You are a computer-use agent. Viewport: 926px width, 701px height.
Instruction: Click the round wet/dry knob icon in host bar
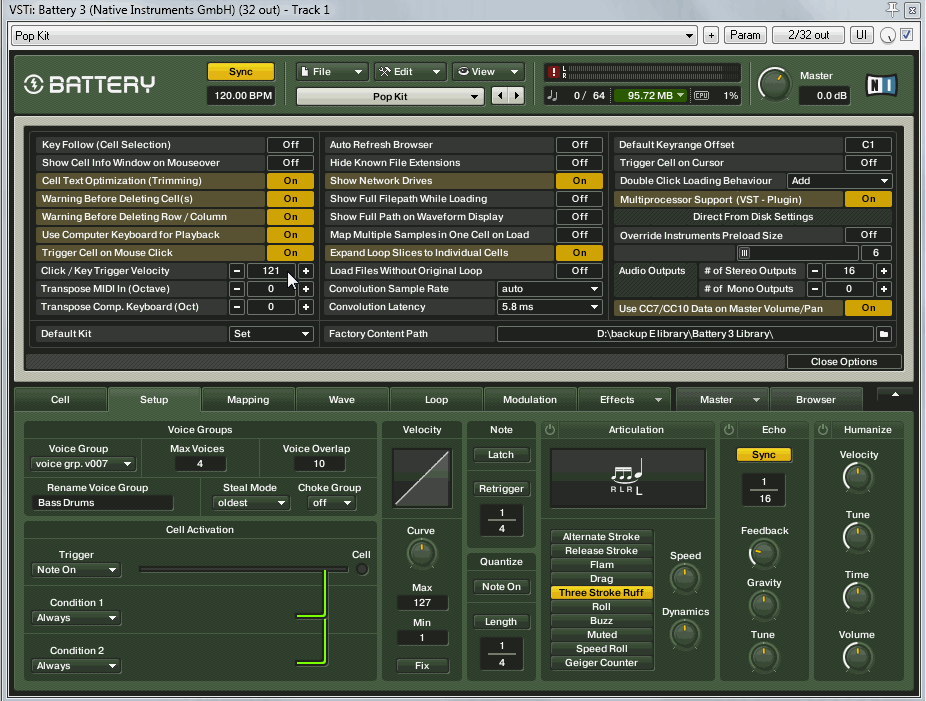pos(888,35)
